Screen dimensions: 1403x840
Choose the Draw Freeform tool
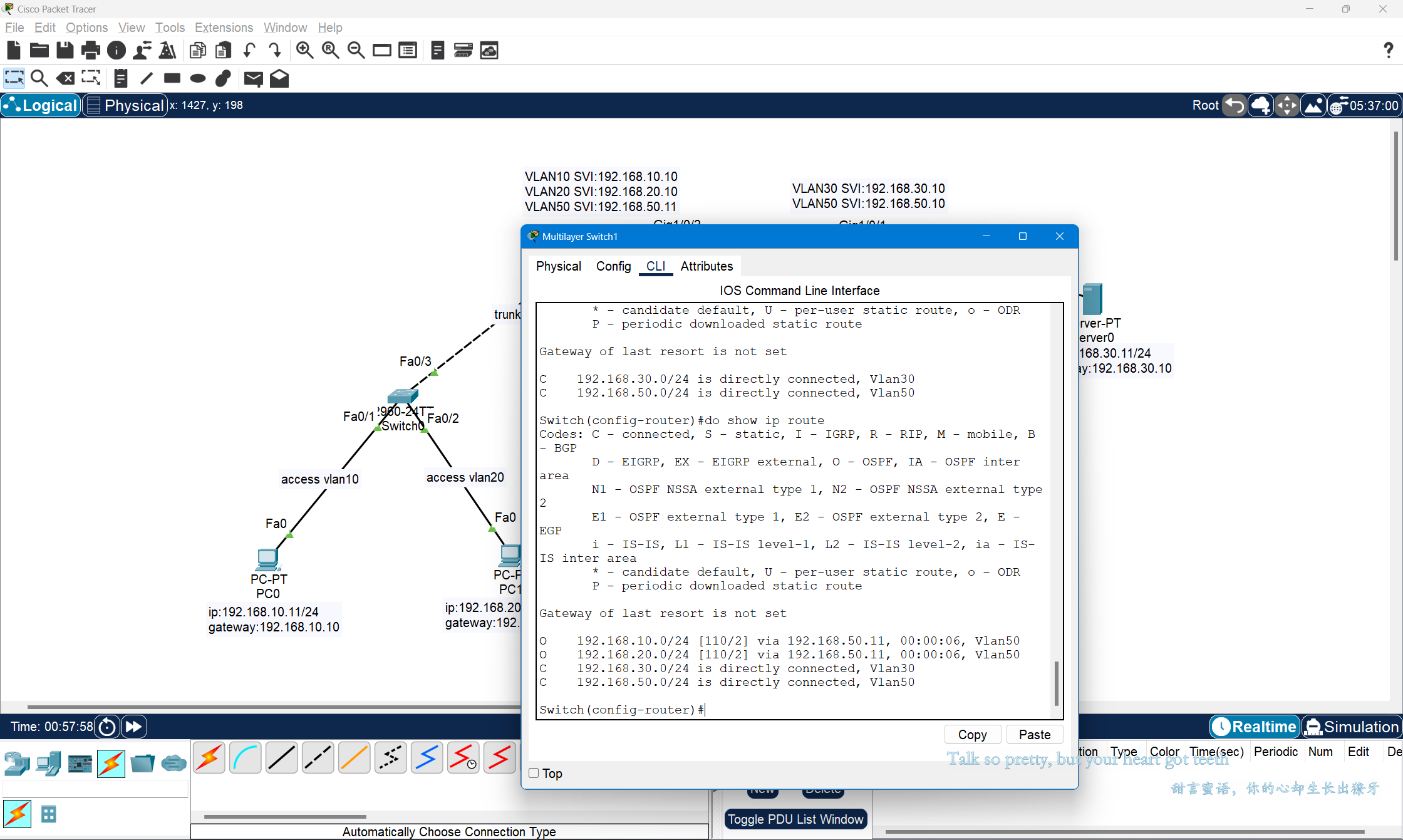point(224,78)
